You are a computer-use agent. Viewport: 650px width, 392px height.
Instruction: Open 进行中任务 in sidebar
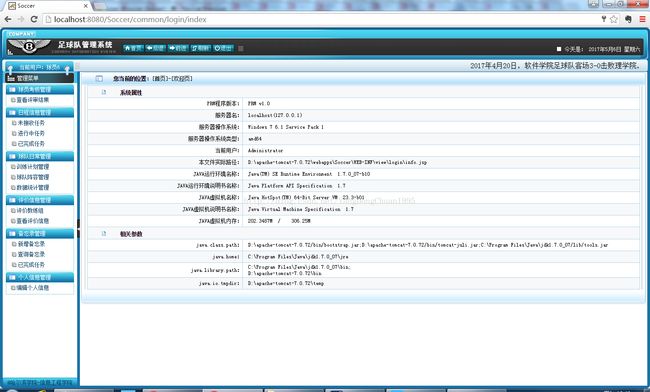pos(31,133)
